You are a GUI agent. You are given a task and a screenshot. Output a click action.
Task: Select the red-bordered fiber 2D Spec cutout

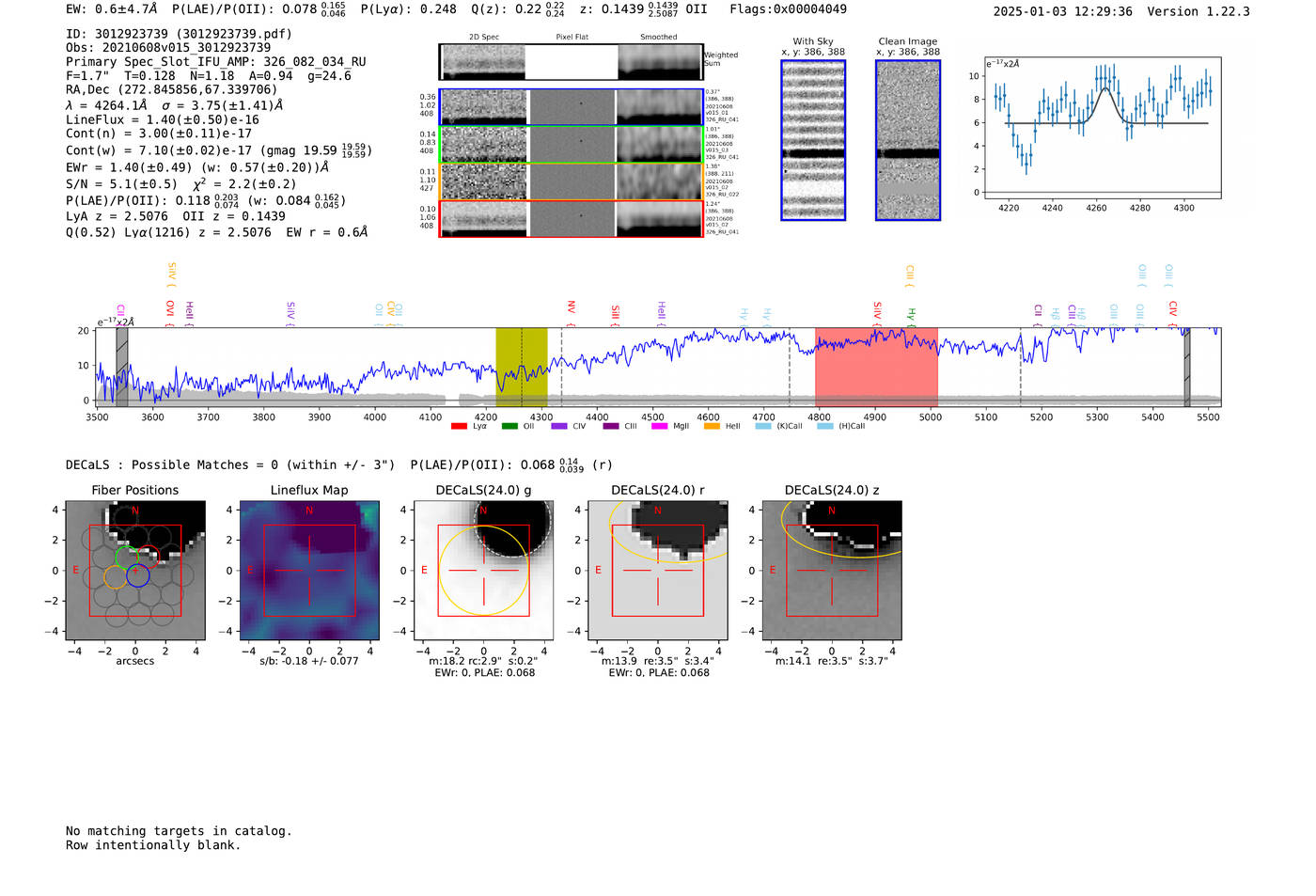click(x=483, y=218)
